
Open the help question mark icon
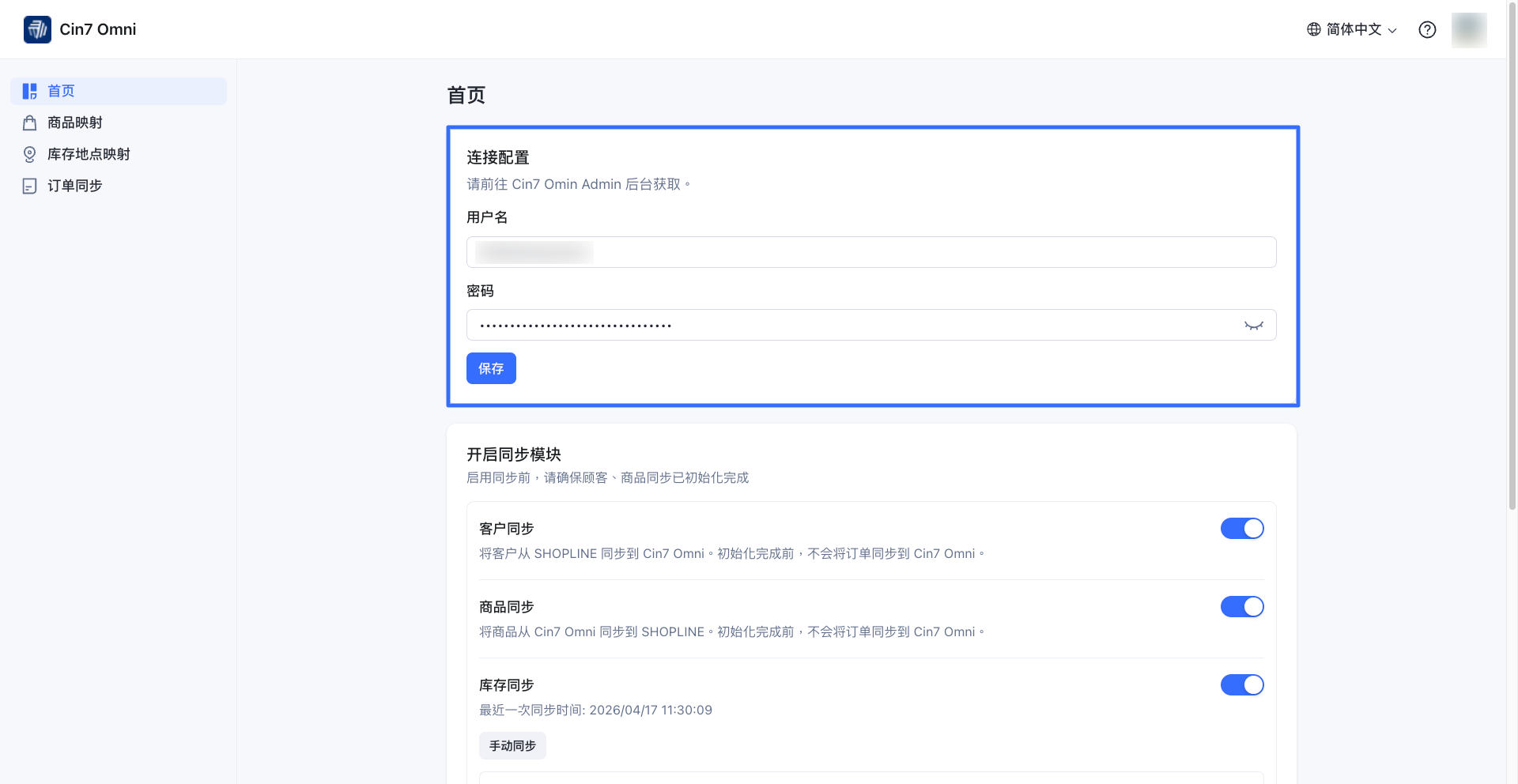pyautogui.click(x=1427, y=29)
